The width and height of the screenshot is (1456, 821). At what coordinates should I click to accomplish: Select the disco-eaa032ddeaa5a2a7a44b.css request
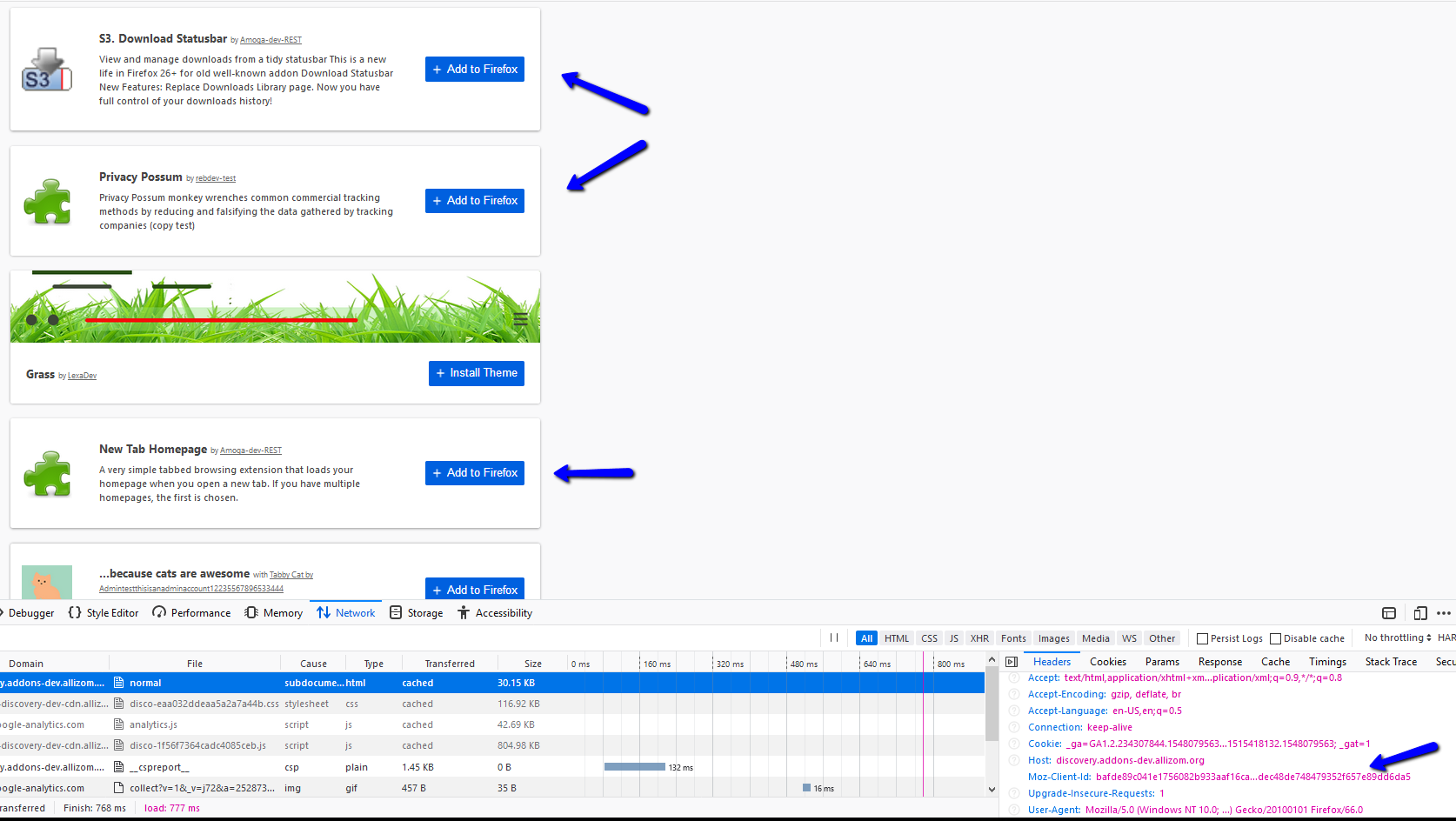pos(492,704)
